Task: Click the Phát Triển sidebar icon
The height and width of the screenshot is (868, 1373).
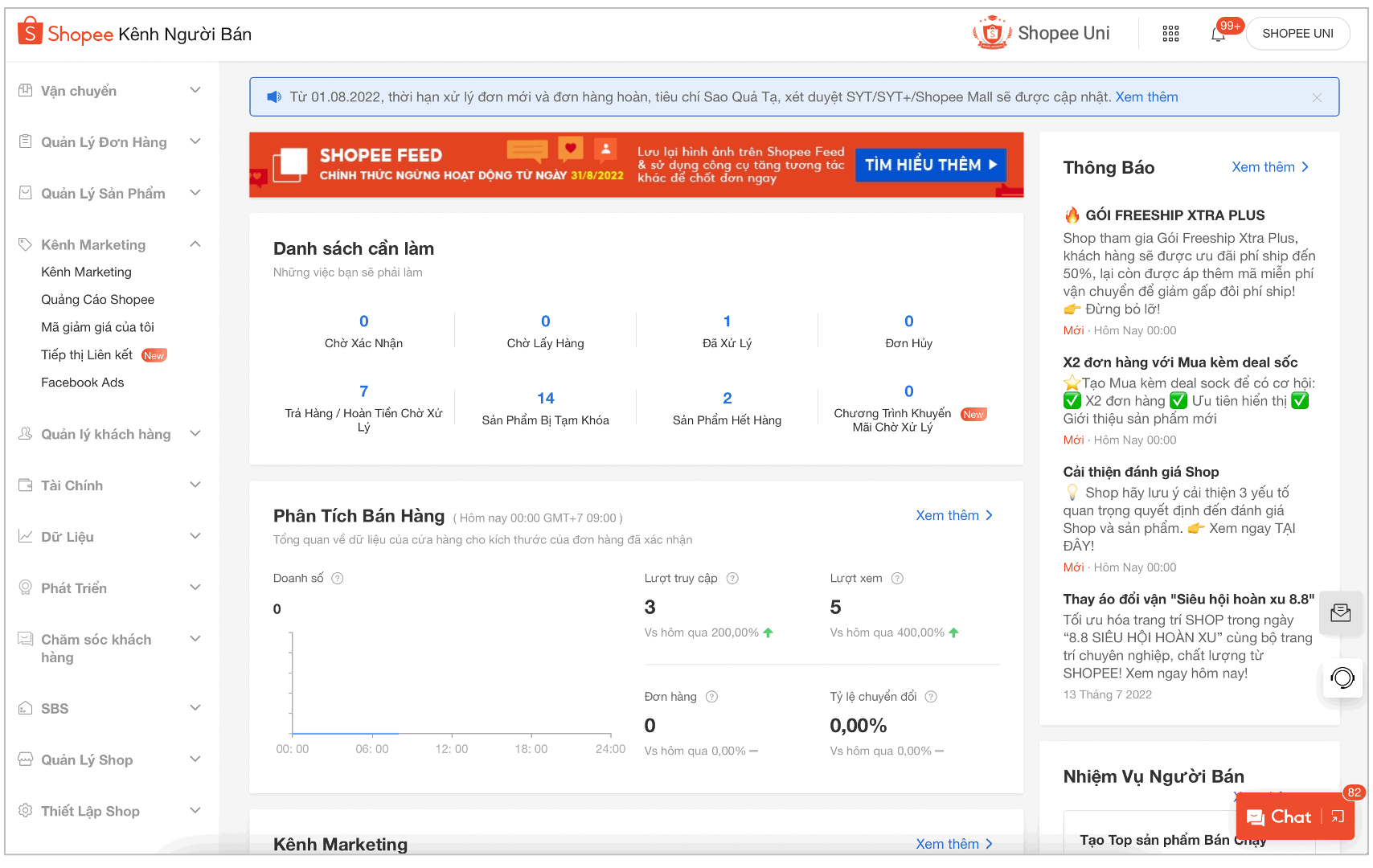Action: tap(26, 588)
